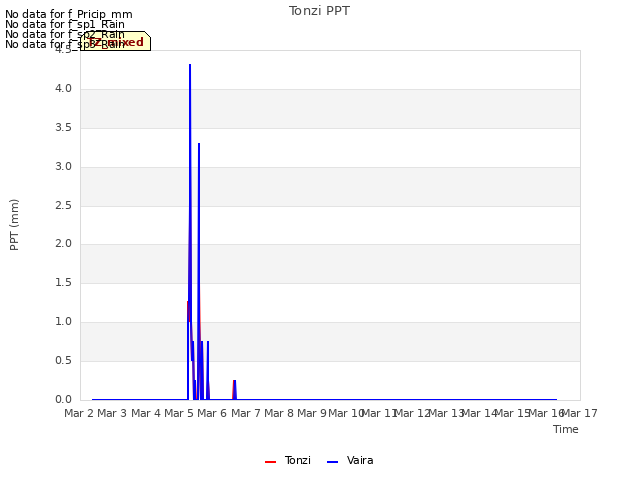Click the 3.0 y-axis tick label
This screenshot has width=640, height=480.
click(x=63, y=167)
